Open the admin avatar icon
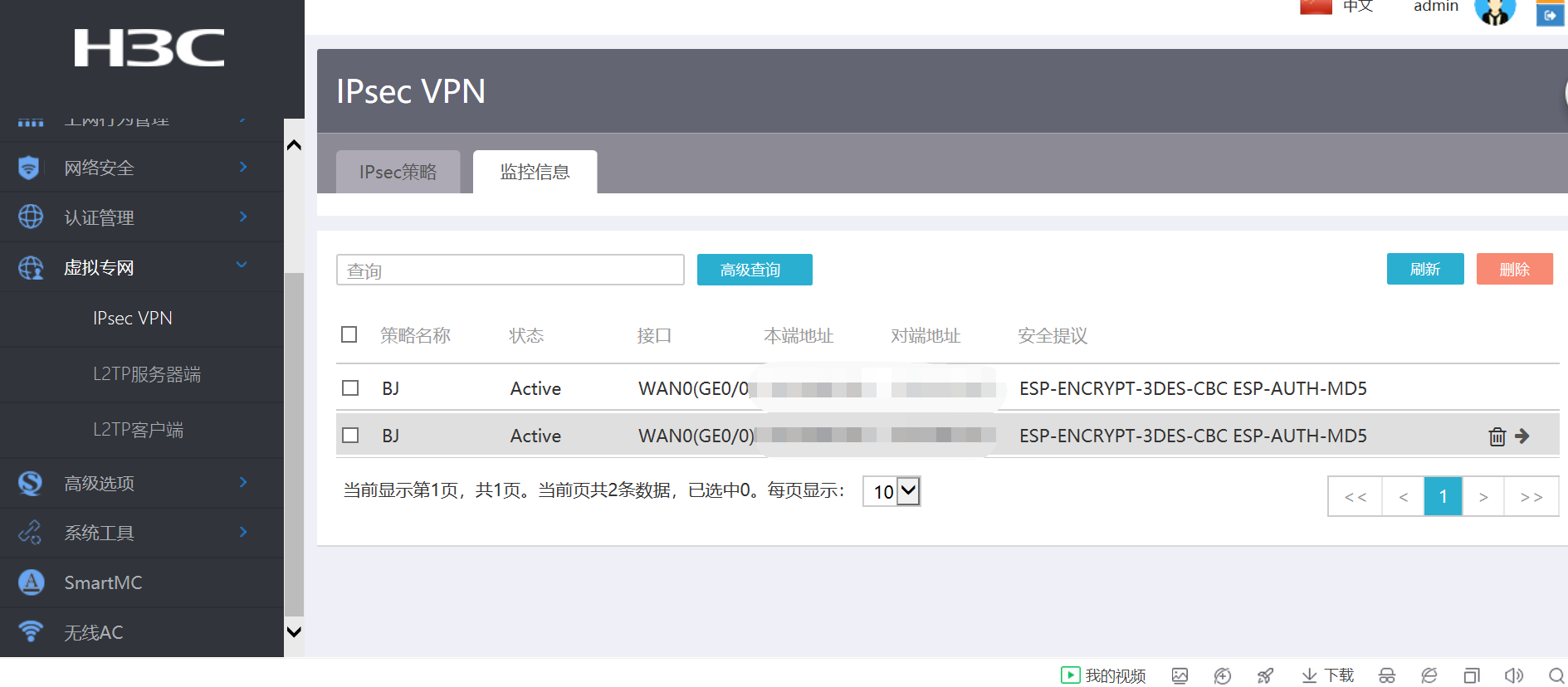 point(1495,11)
